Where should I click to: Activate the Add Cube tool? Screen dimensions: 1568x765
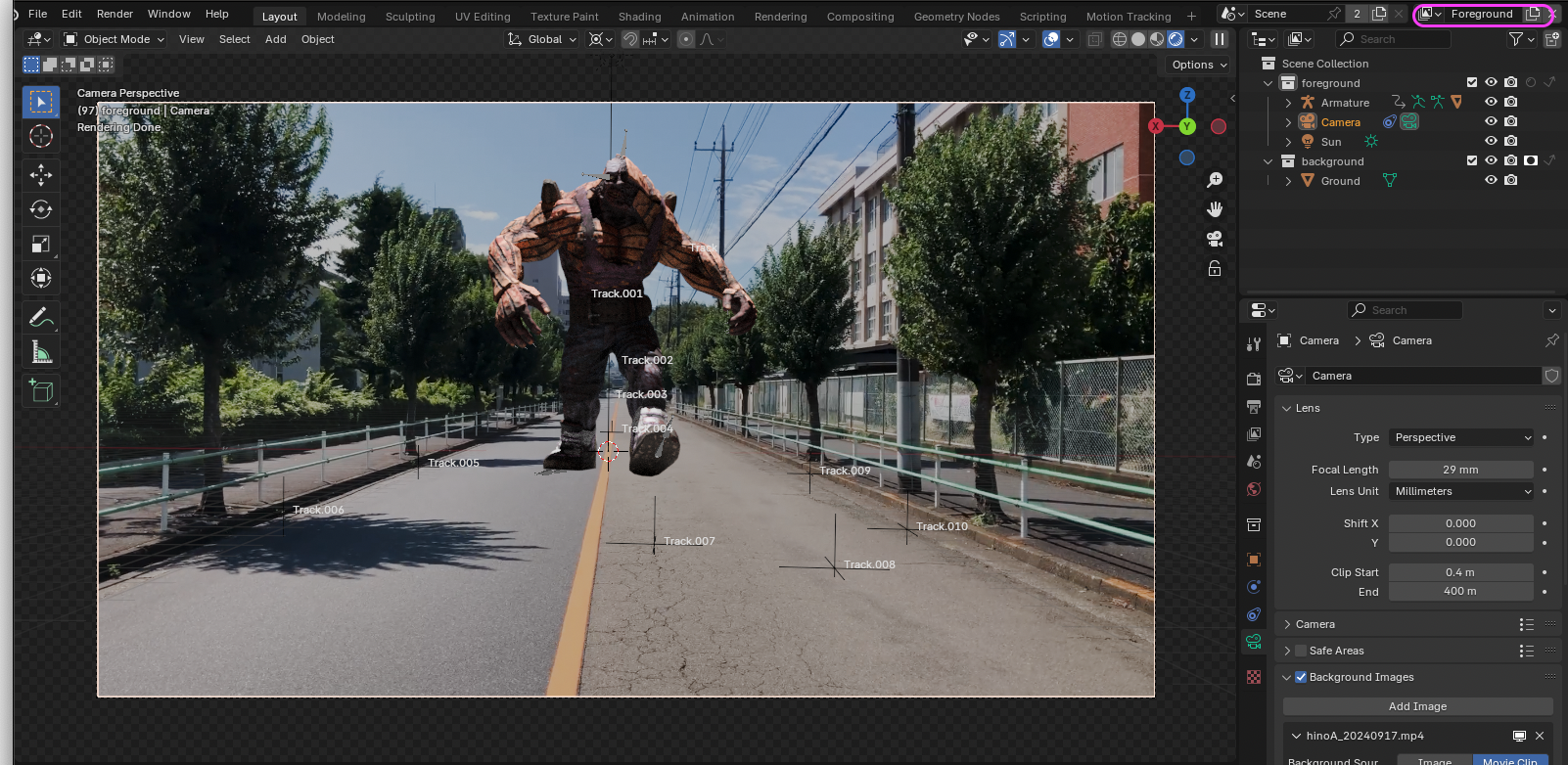point(41,391)
